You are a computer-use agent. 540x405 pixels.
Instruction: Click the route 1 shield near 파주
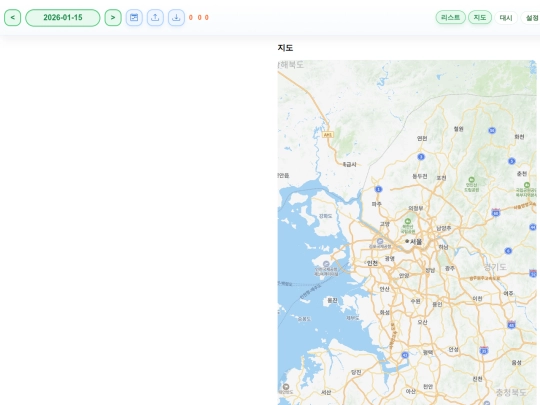(378, 189)
